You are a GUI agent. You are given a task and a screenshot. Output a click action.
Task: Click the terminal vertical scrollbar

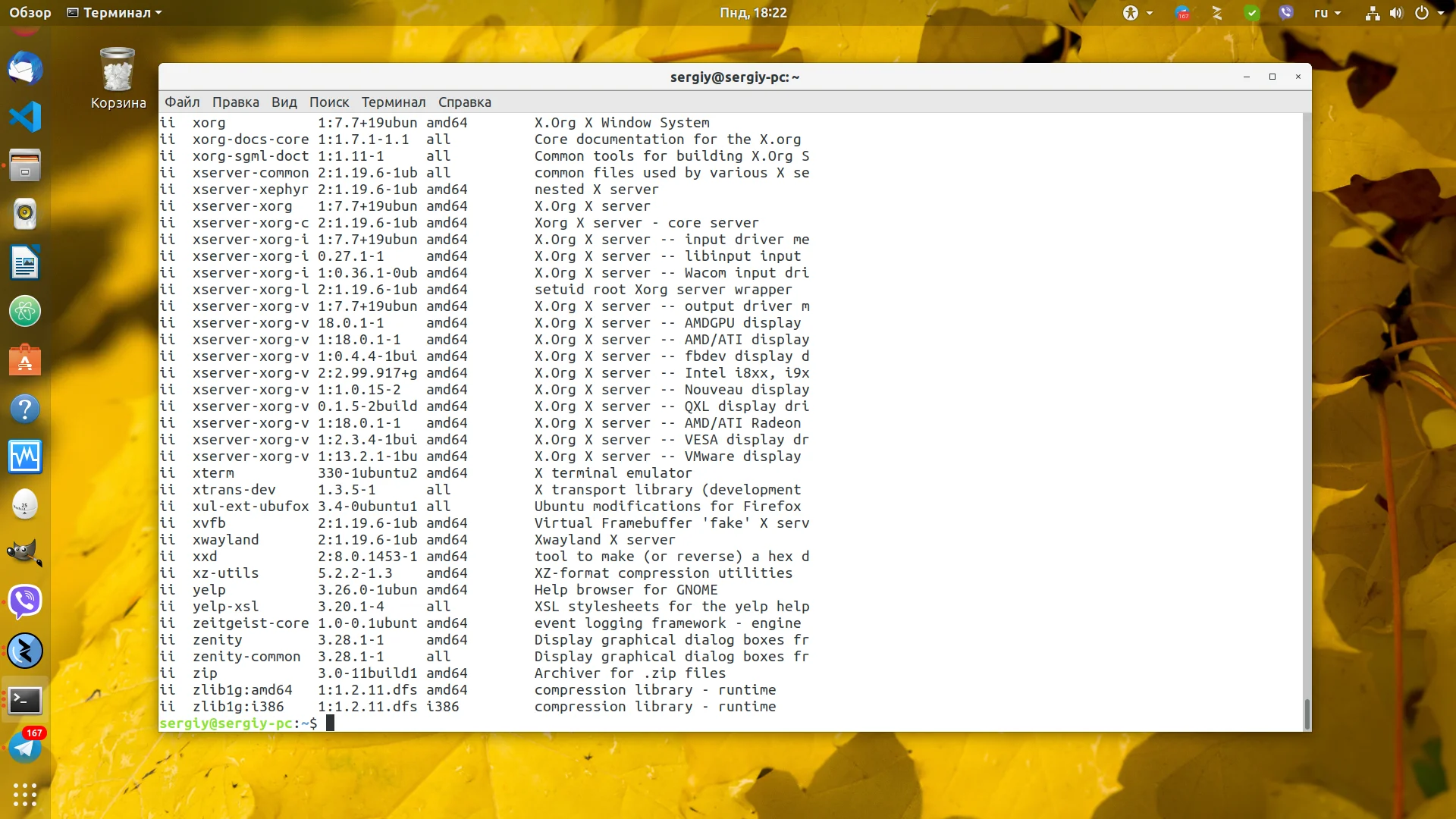1307,714
